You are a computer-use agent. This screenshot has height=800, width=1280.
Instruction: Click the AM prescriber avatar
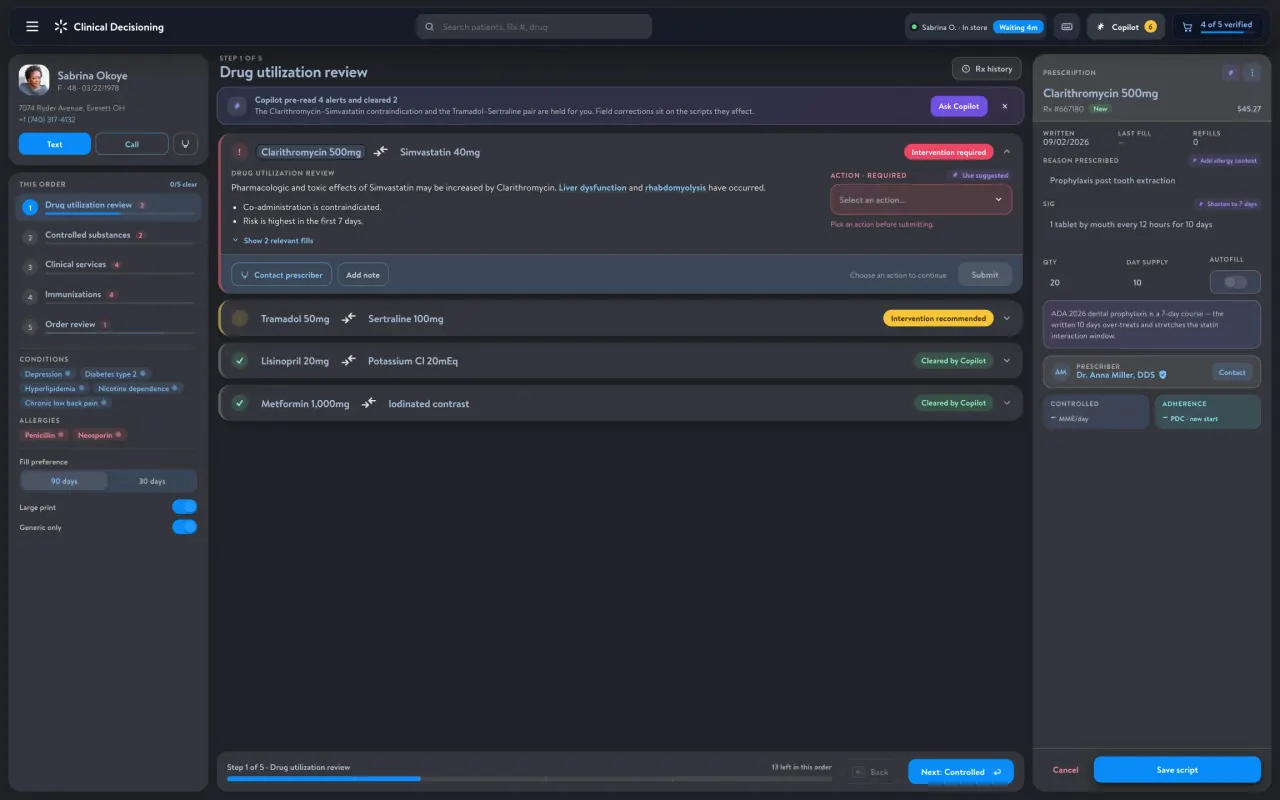(x=1060, y=372)
